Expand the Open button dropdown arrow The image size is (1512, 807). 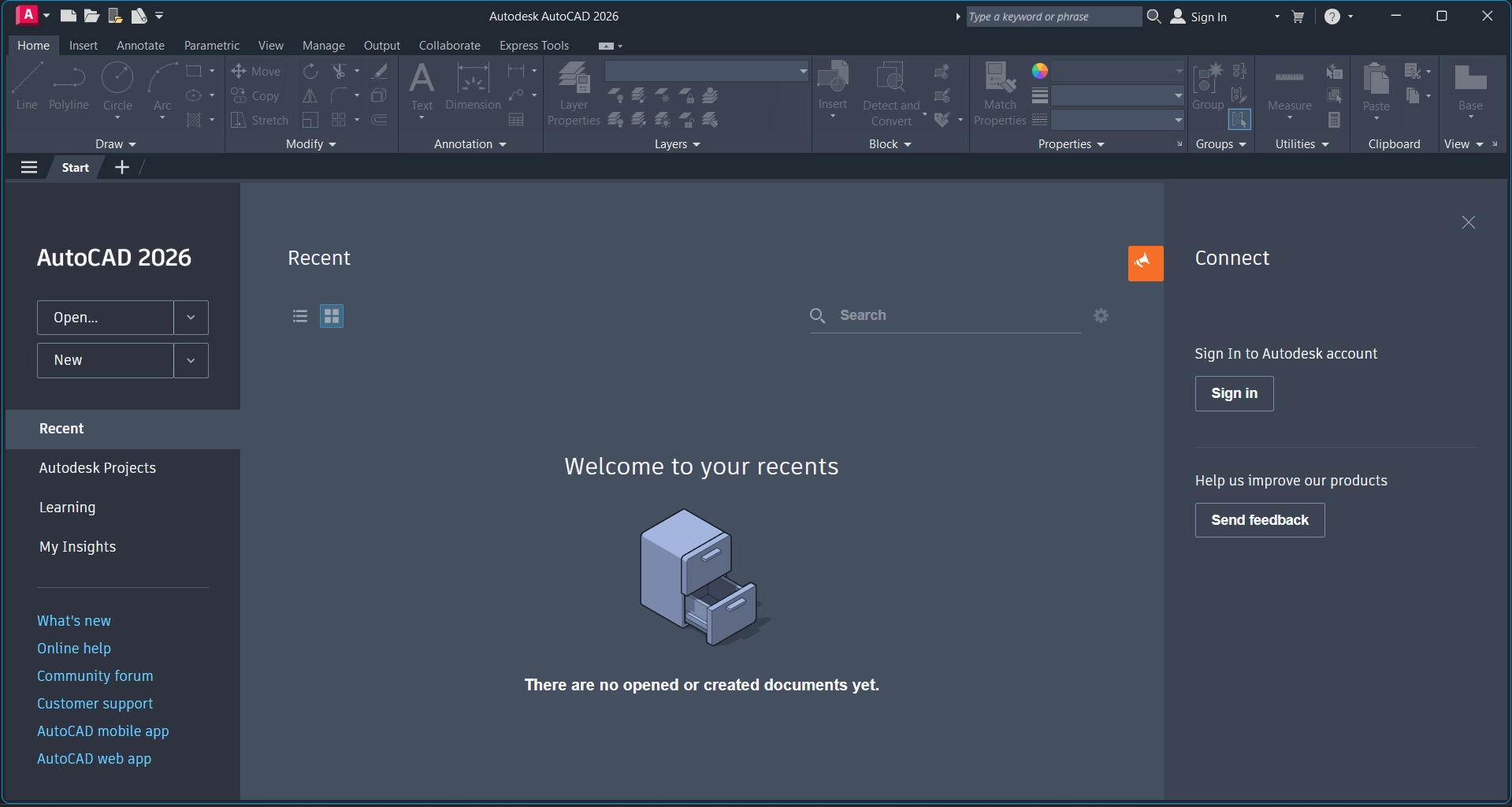pyautogui.click(x=191, y=318)
